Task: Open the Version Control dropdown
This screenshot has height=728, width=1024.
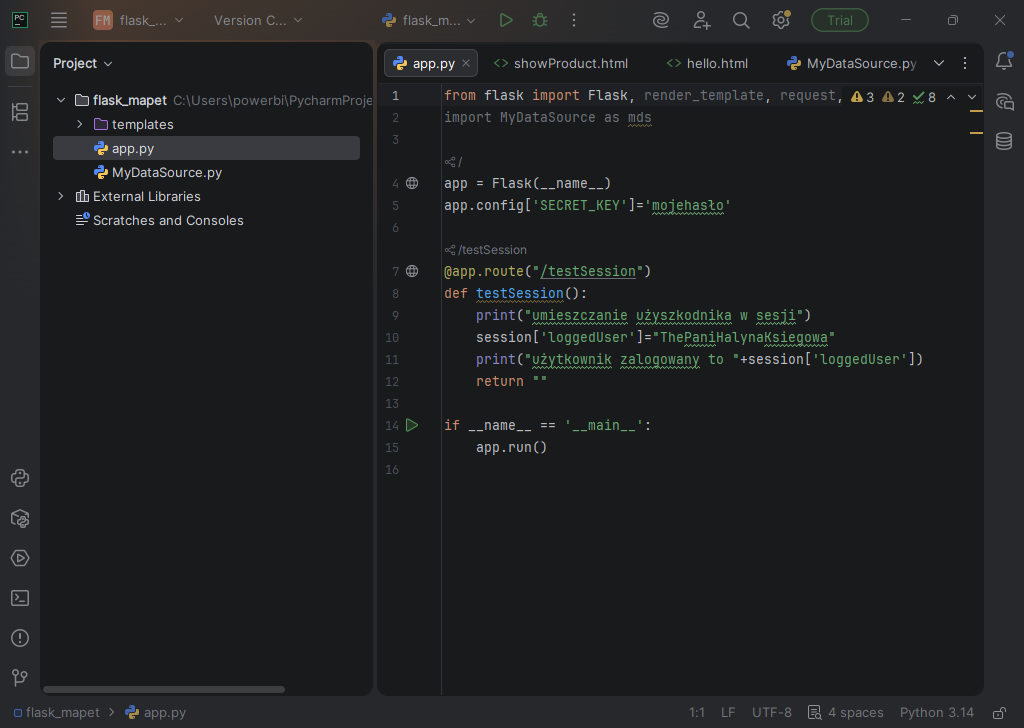Action: click(x=258, y=20)
